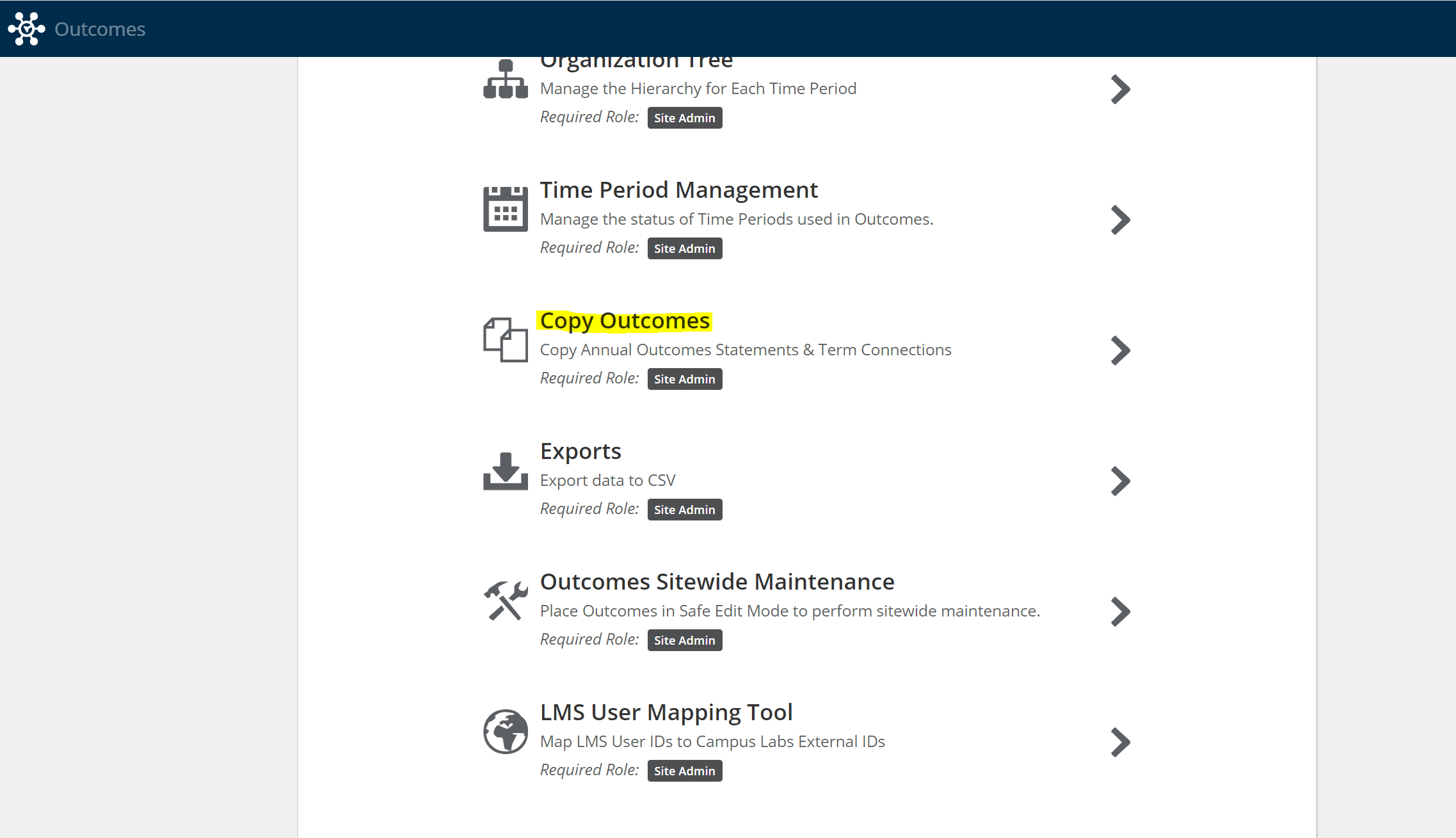This screenshot has width=1456, height=838.
Task: Expand the Copy Outcomes section
Action: [x=1121, y=349]
